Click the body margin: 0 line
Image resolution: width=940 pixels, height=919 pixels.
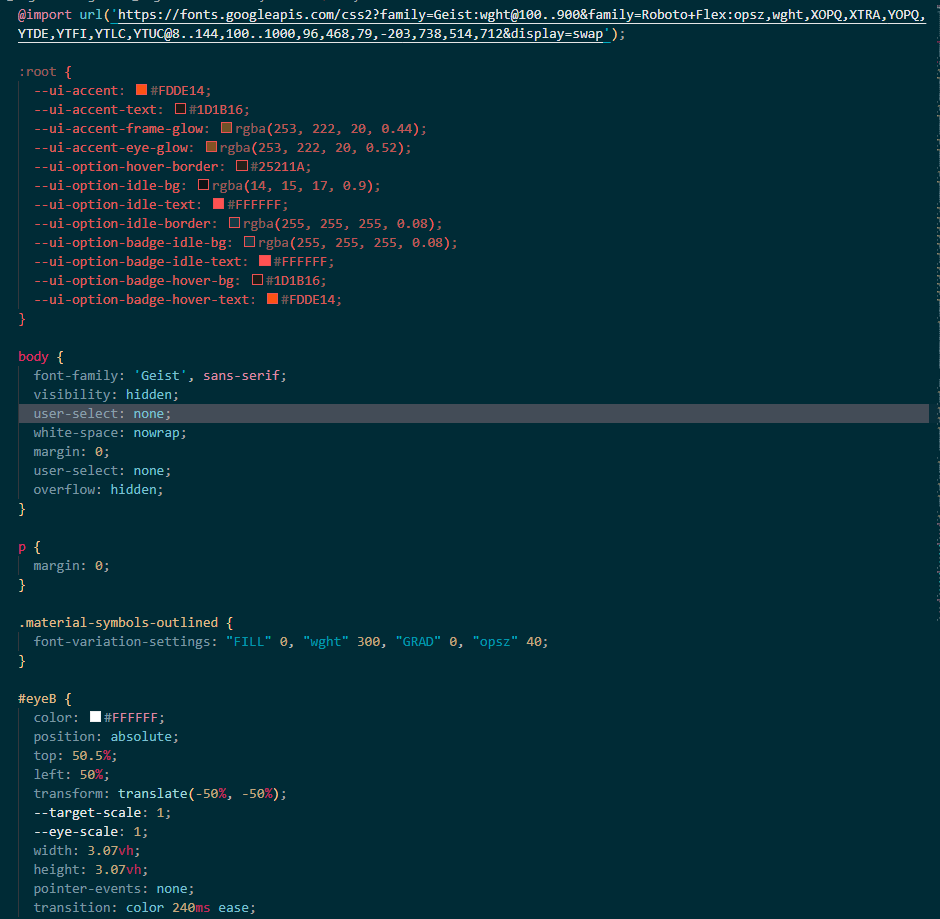click(x=71, y=451)
